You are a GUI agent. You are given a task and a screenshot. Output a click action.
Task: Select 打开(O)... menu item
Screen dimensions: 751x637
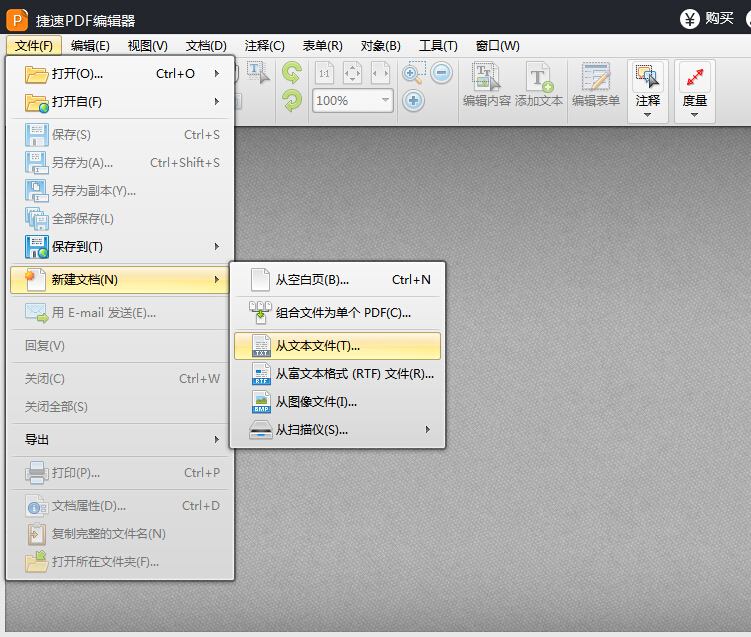pyautogui.click(x=120, y=74)
